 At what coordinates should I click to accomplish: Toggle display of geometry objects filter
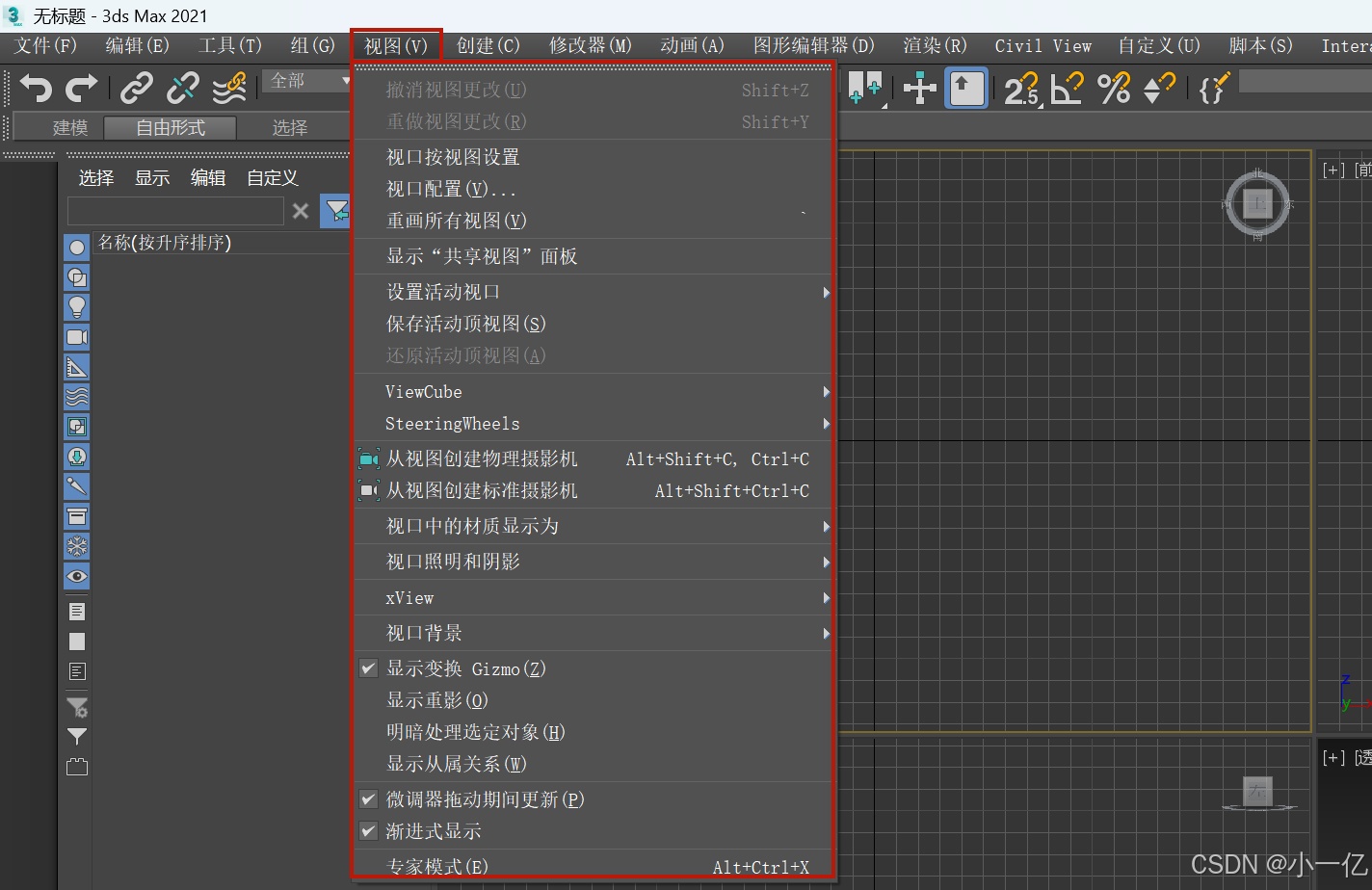[x=77, y=248]
